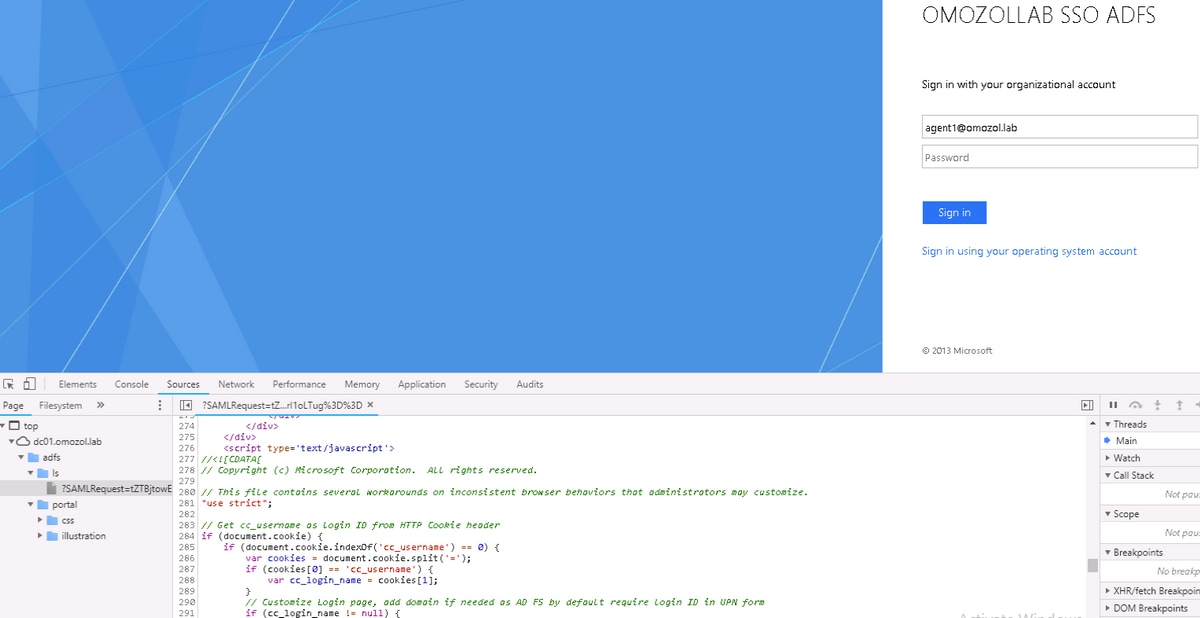Collapse the dc01.omozol.lab domain node

click(x=12, y=441)
